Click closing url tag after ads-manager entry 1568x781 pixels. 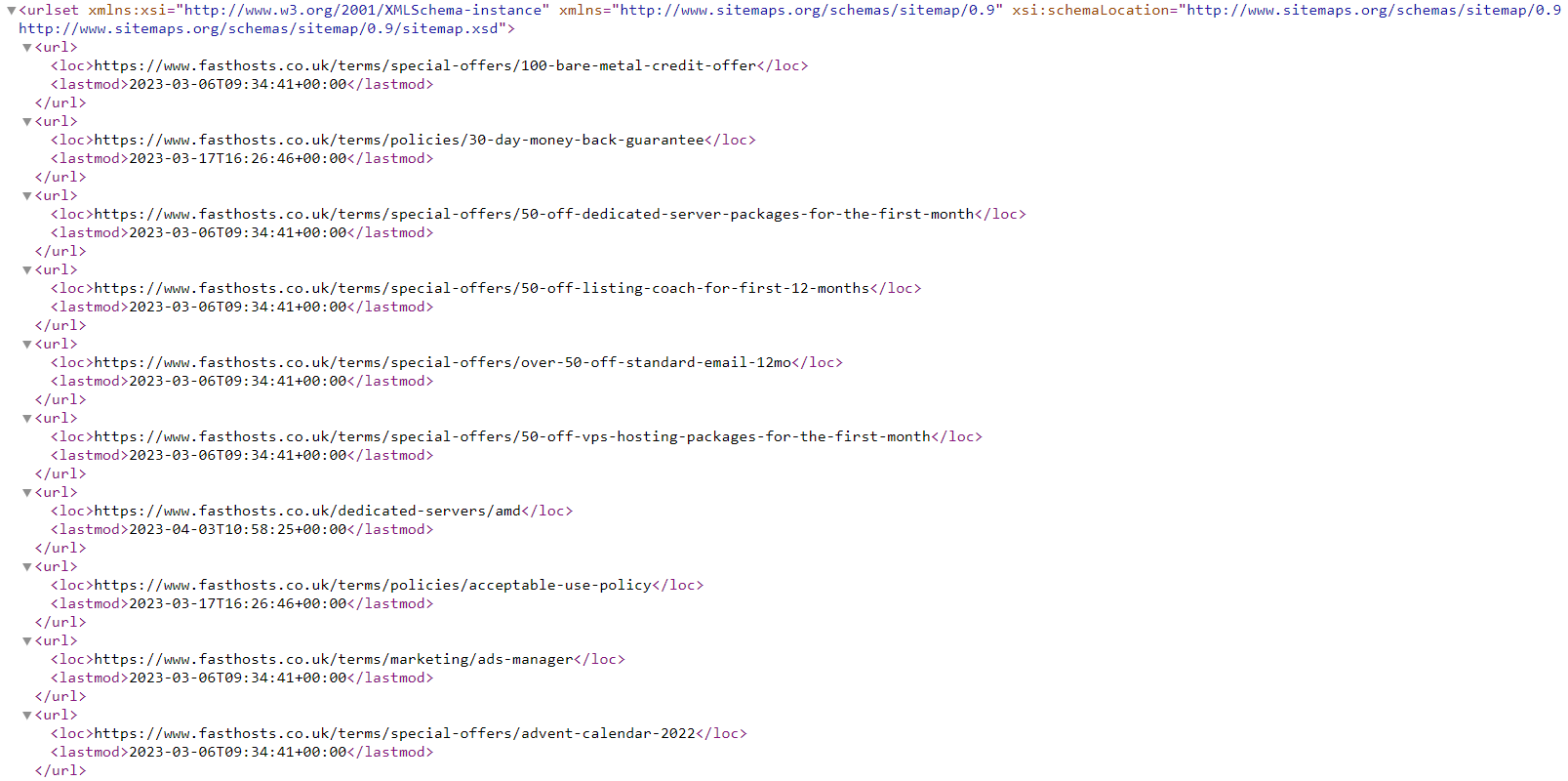coord(60,696)
